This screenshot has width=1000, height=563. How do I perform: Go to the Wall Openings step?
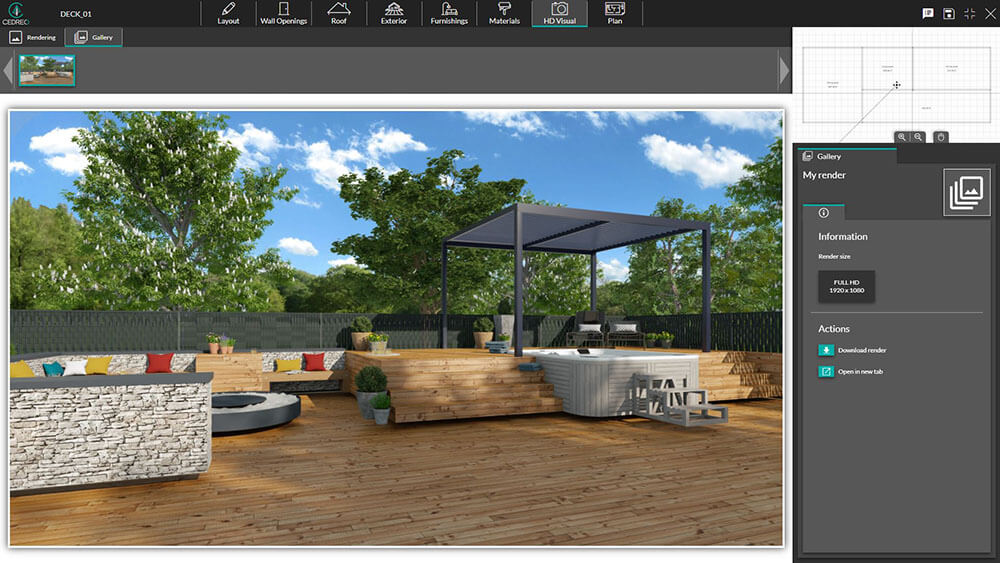[284, 13]
